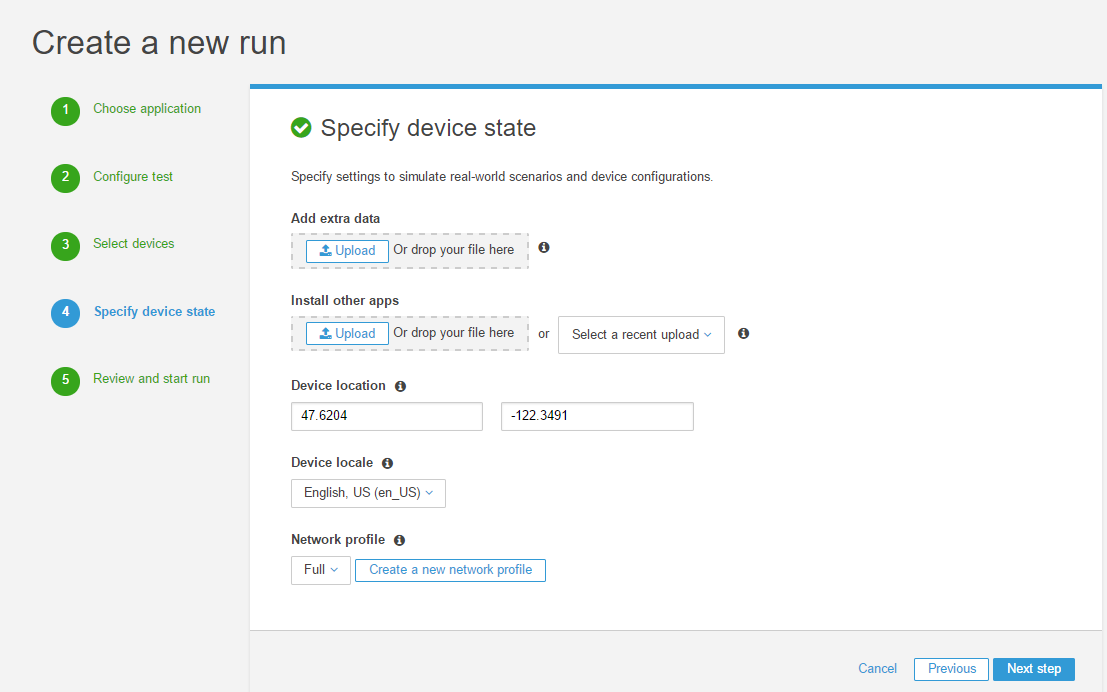Click info icon beside Select a recent upload
The image size is (1107, 692).
[743, 334]
